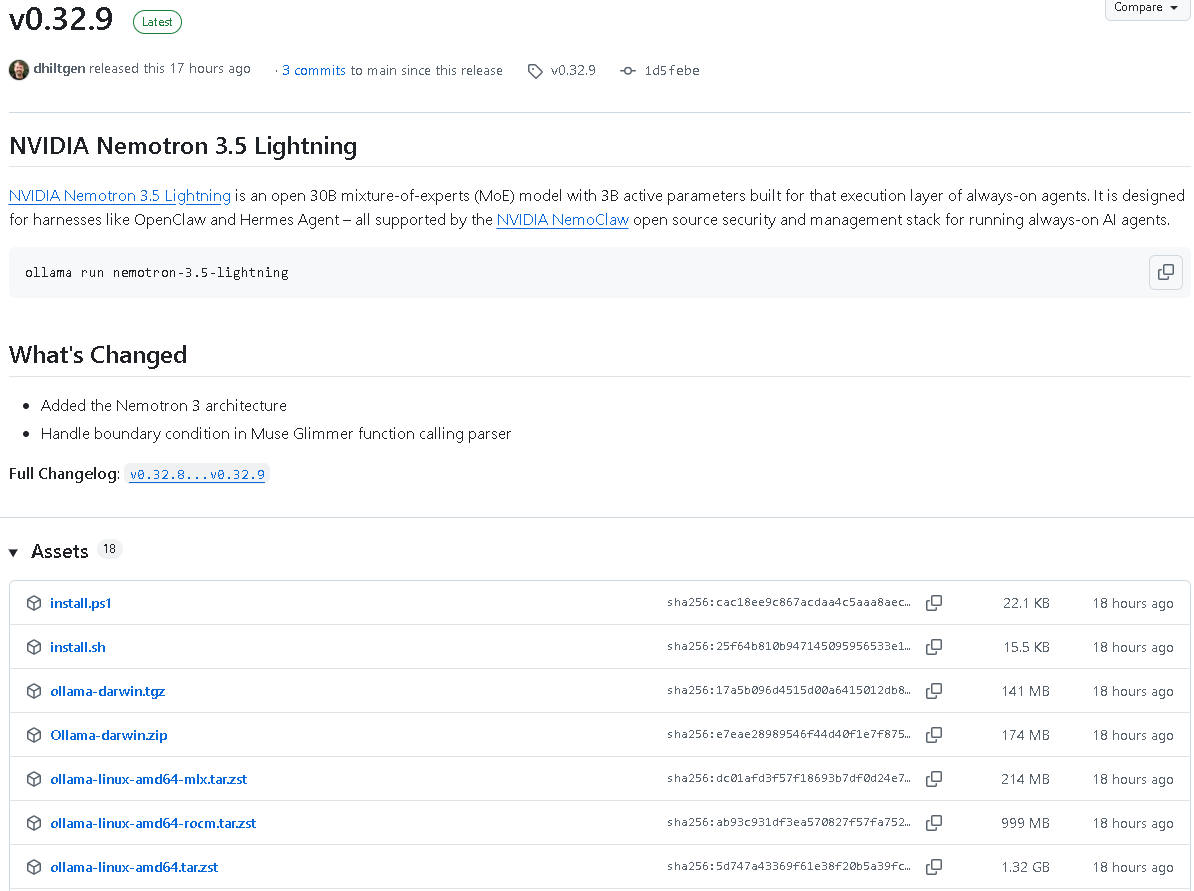Click the 22.1 KB file size
This screenshot has height=891, width=1194.
pyautogui.click(x=1026, y=603)
